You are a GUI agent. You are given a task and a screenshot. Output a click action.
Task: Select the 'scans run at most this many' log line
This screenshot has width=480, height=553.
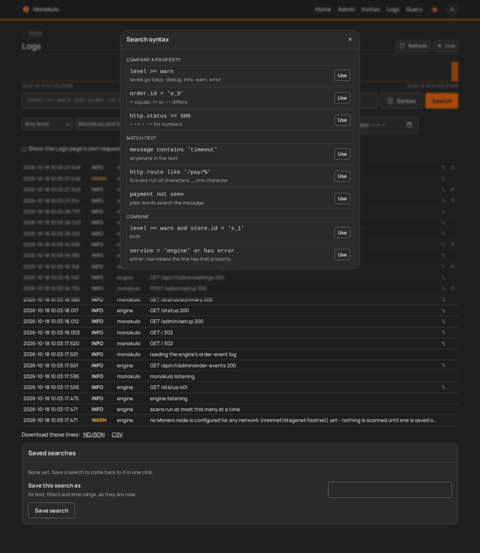click(x=239, y=409)
